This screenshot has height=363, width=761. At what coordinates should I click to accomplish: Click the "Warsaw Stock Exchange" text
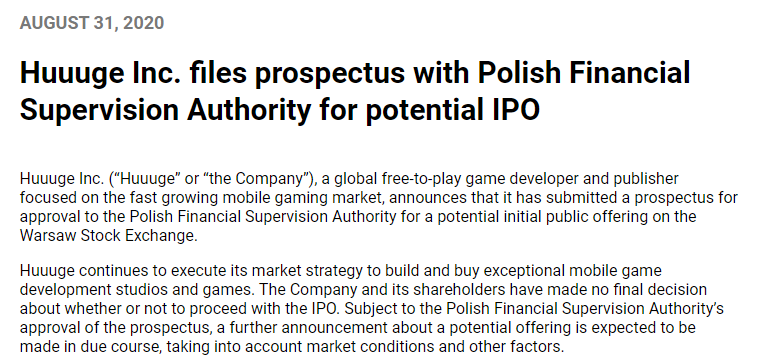point(107,235)
